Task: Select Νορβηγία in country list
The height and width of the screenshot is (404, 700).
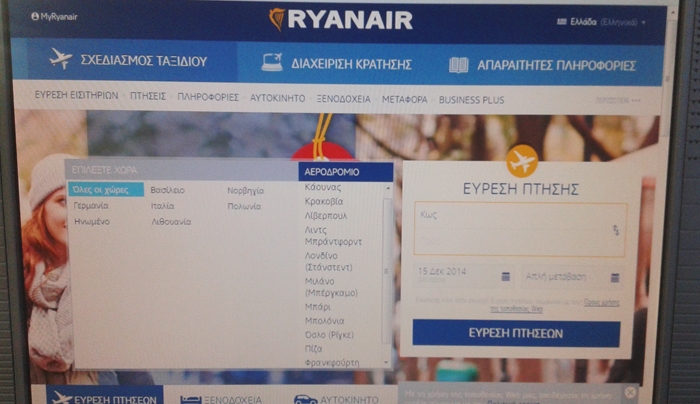Action: coord(246,191)
